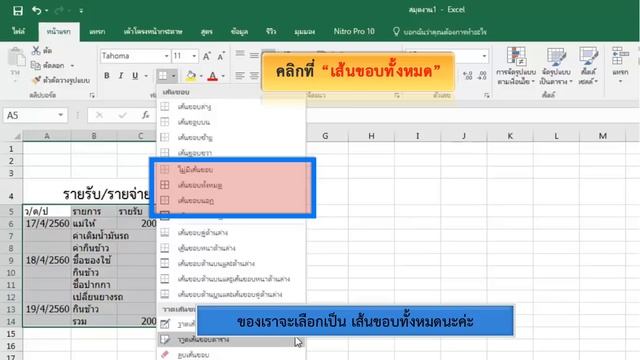This screenshot has width=640, height=360.
Task: Open the ข้อมูล (Data) ribbon tab
Action: [x=239, y=31]
